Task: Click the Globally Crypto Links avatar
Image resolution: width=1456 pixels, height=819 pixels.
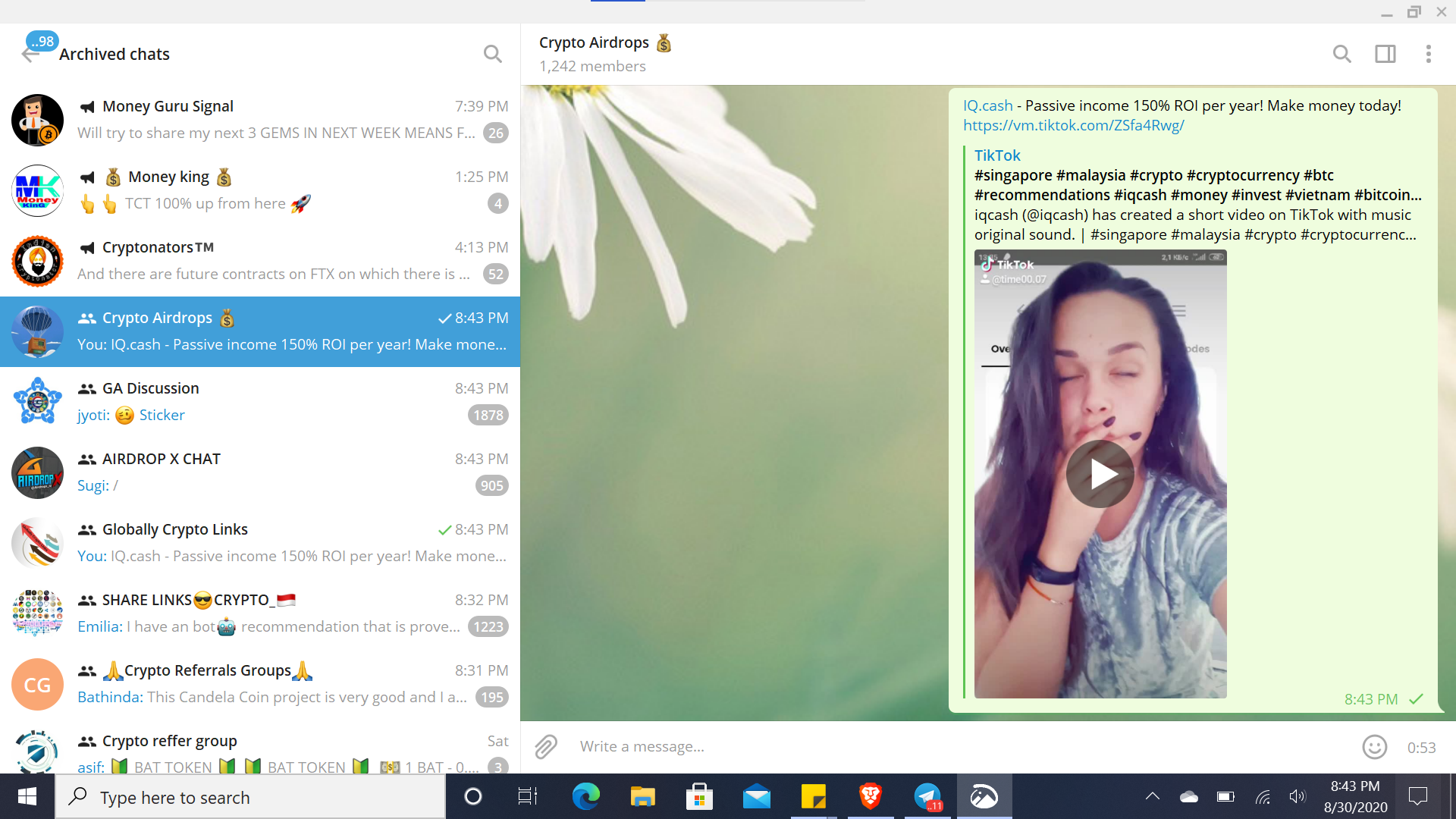Action: [37, 543]
